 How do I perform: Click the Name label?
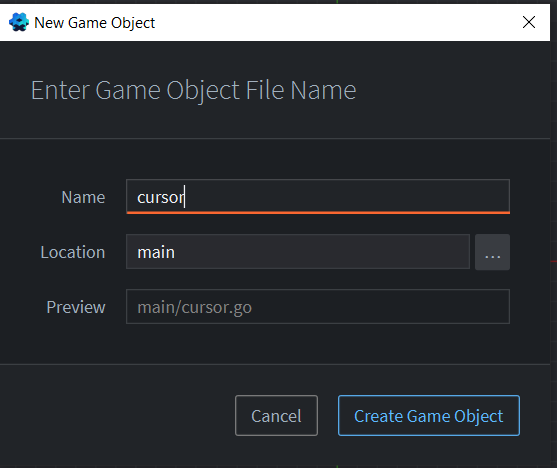[x=83, y=197]
